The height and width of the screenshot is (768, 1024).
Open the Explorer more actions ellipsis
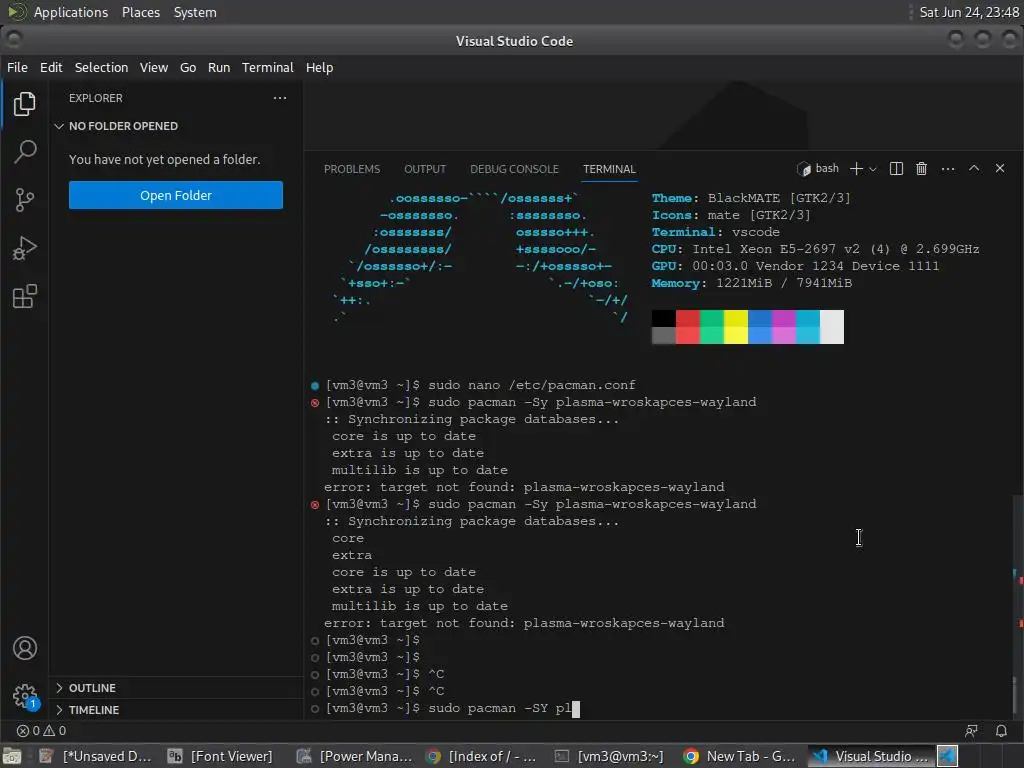280,98
